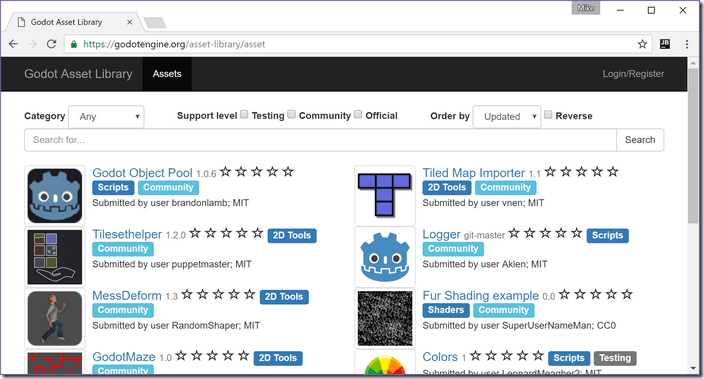Viewport: 704px width, 379px height.
Task: Open the JB browser extension icon
Action: (665, 44)
